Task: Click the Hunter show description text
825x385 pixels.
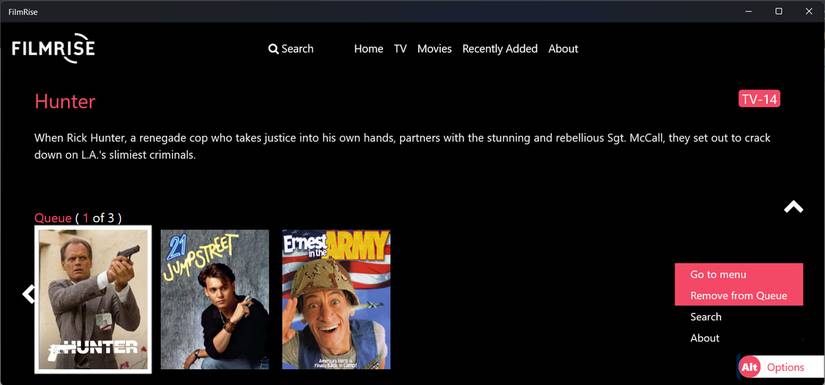Action: (x=402, y=147)
